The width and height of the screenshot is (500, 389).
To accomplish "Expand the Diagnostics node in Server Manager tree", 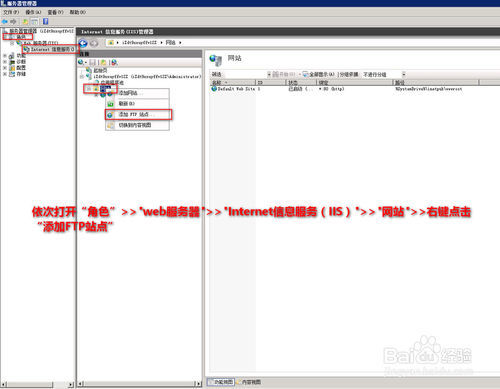I will click(x=5, y=62).
